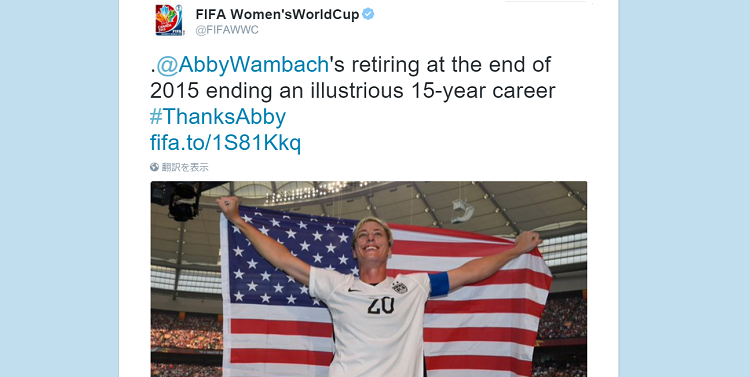Click the blue captain armband in photo
This screenshot has height=377, width=750.
(x=439, y=284)
